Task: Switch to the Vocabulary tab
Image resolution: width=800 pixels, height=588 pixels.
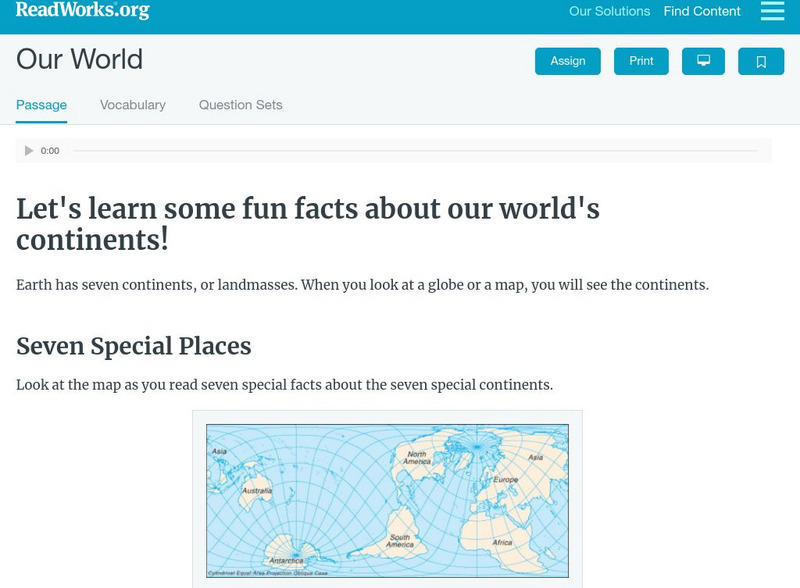Action: tap(133, 104)
